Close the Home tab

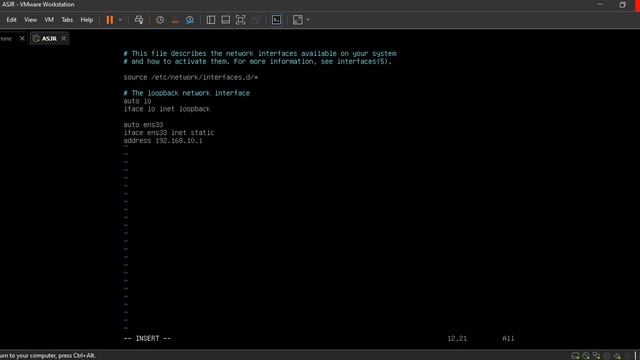(x=22, y=38)
